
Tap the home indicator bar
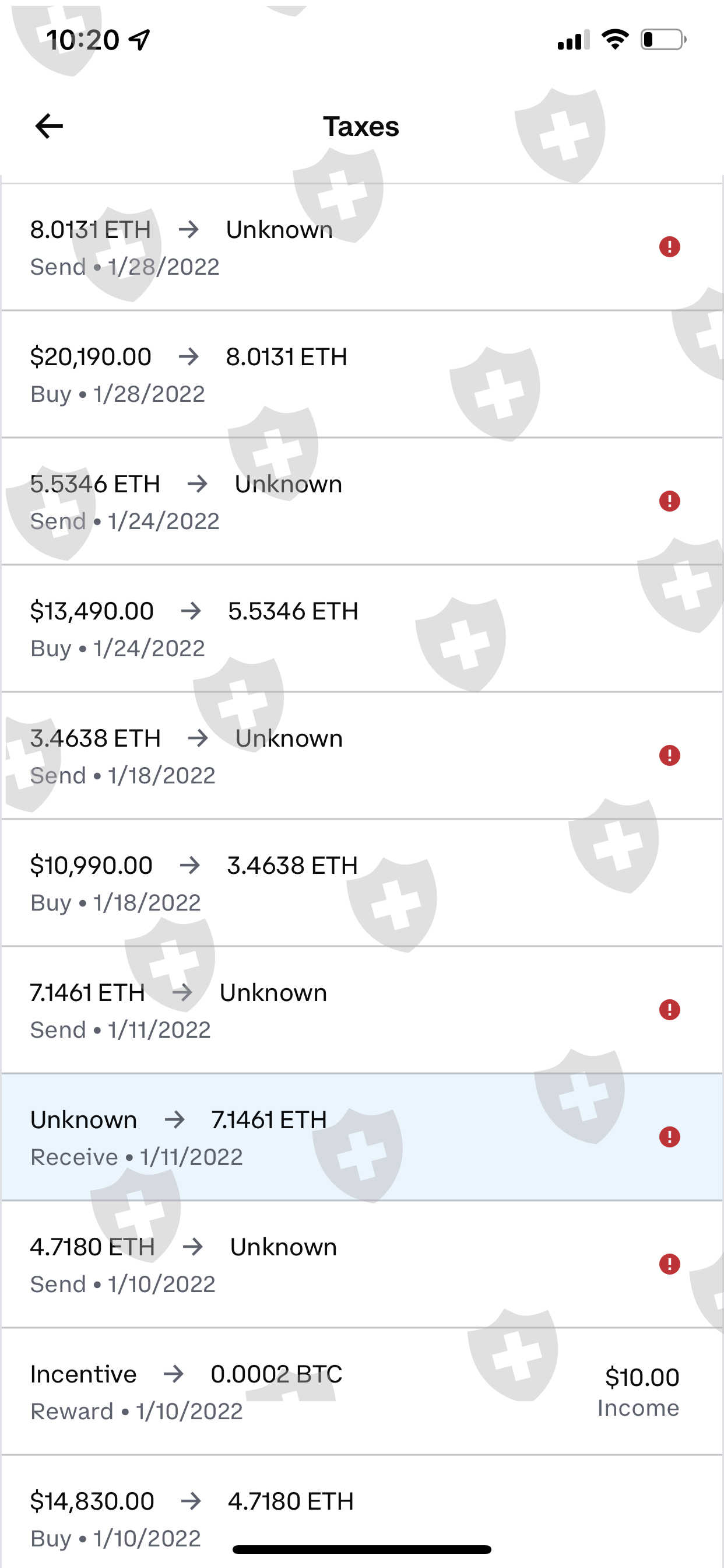pyautogui.click(x=361, y=1549)
